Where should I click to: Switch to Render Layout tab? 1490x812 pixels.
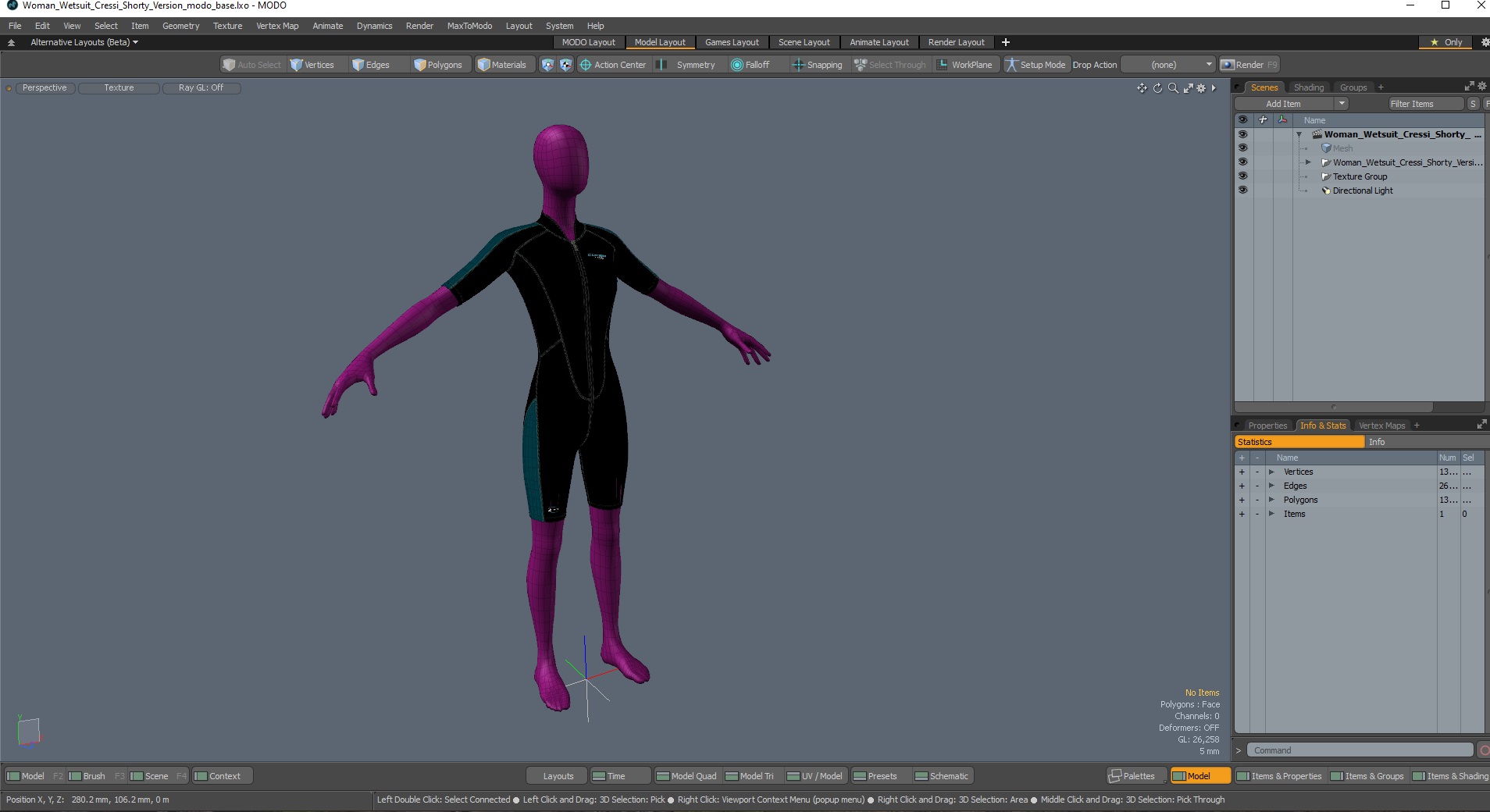(956, 42)
